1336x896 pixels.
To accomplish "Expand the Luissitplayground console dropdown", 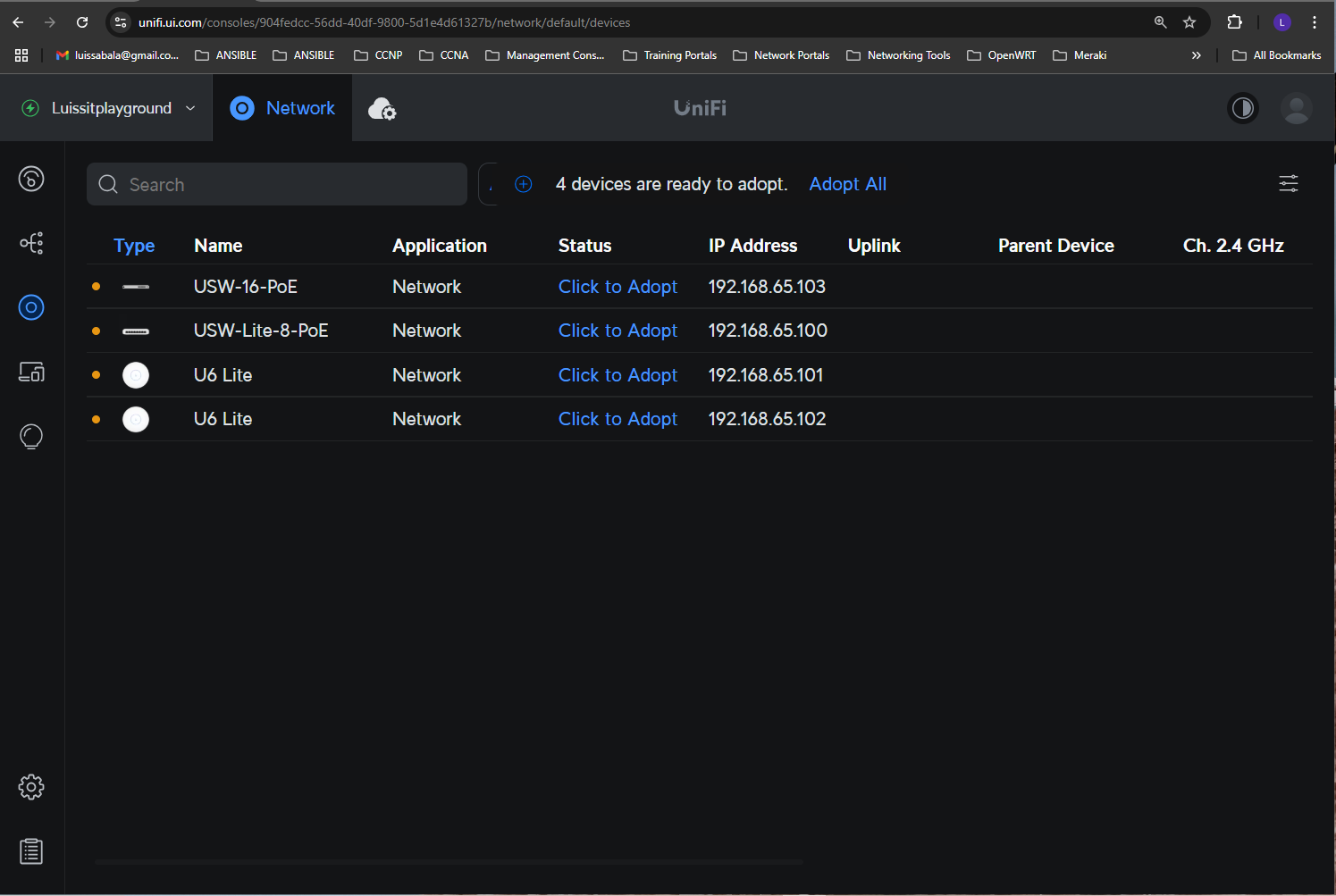I will (108, 108).
